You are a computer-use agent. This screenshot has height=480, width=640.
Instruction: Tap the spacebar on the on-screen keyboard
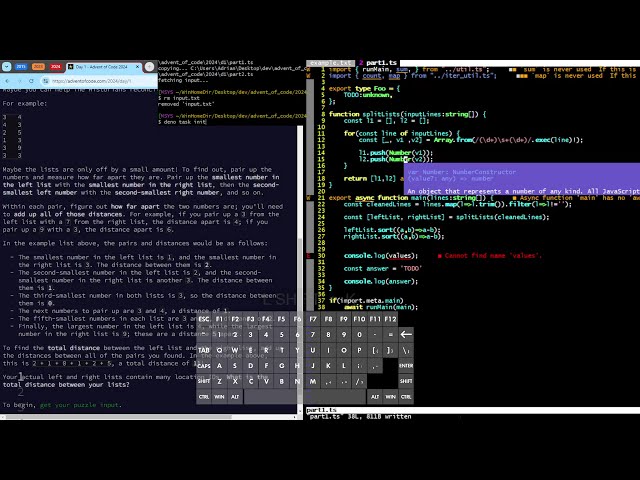click(x=304, y=397)
